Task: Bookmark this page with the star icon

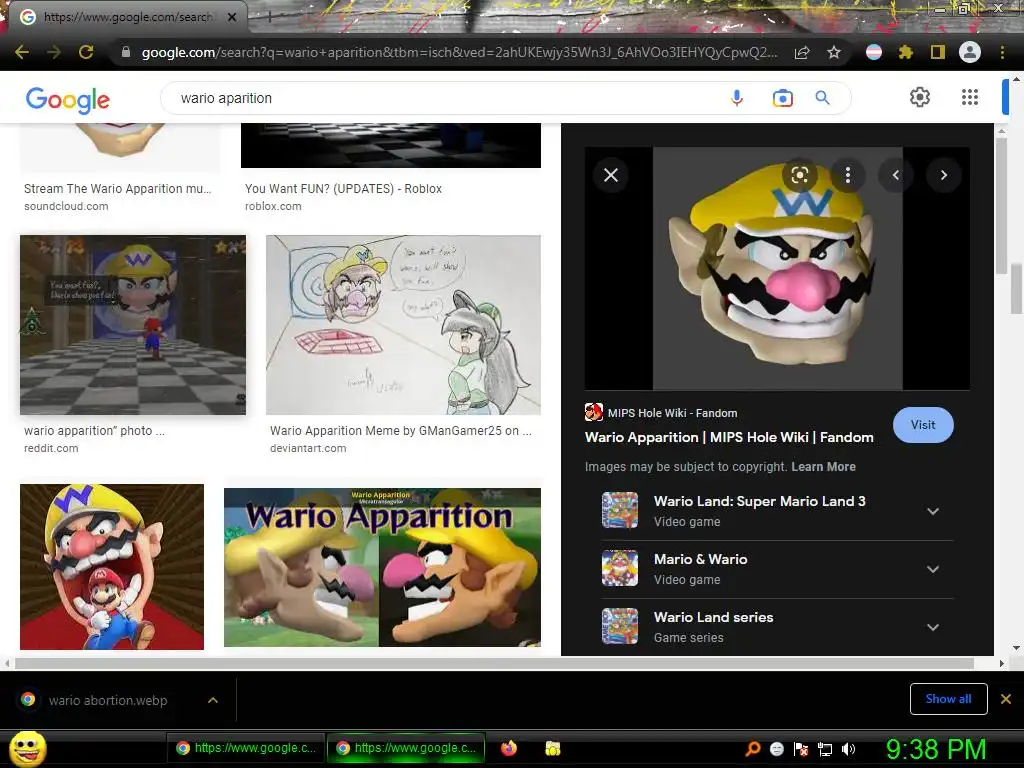Action: [x=833, y=52]
